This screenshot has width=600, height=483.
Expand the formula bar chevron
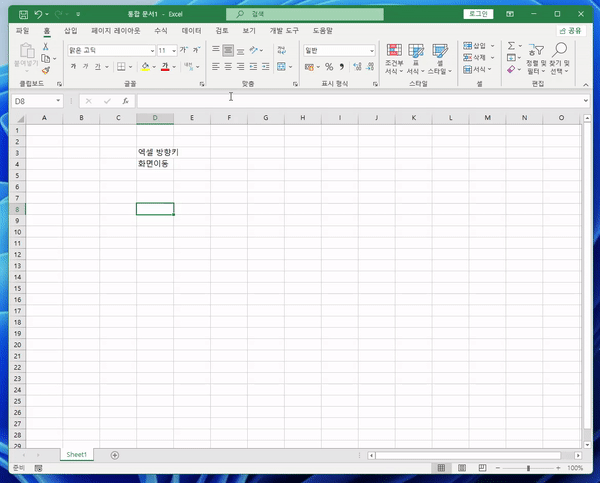coord(586,101)
